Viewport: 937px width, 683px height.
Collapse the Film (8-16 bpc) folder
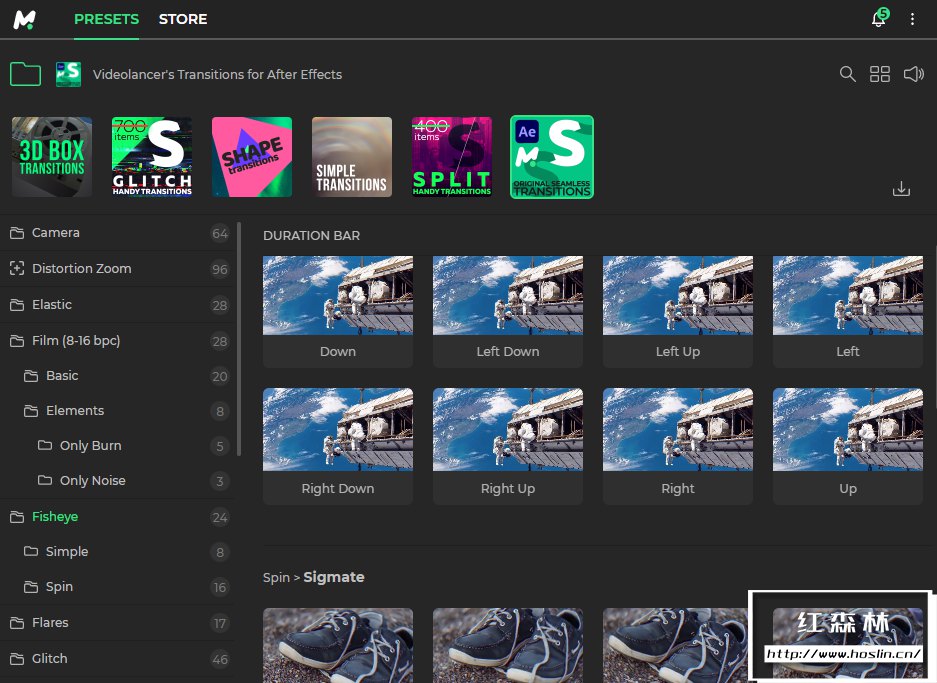75,341
